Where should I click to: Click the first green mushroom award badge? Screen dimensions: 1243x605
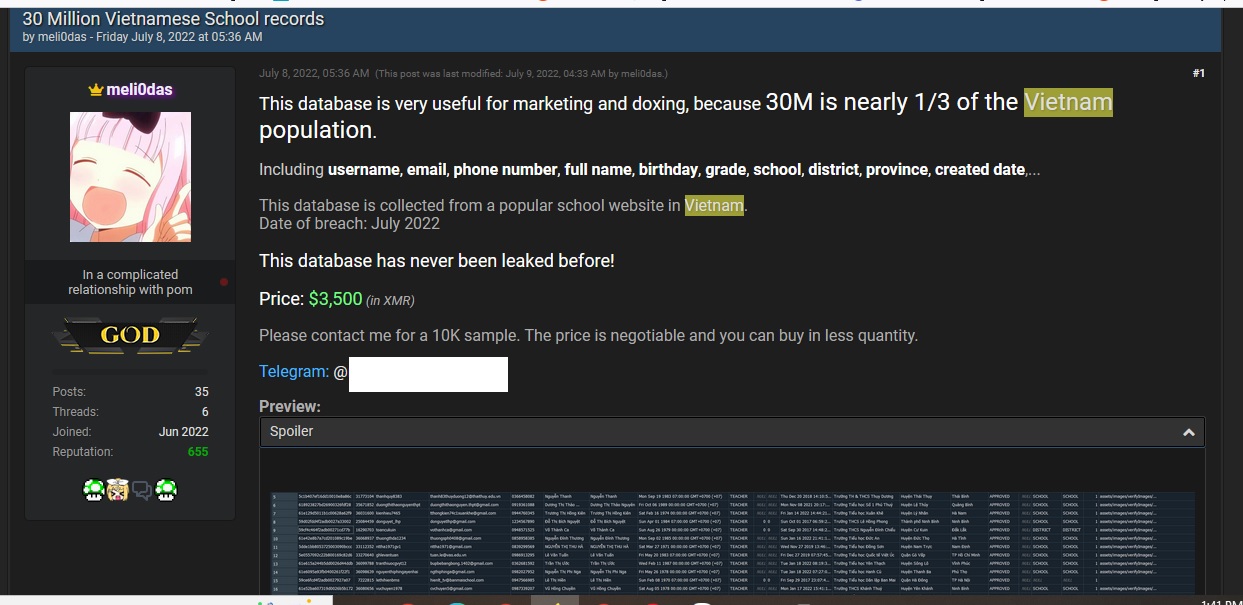pos(93,490)
